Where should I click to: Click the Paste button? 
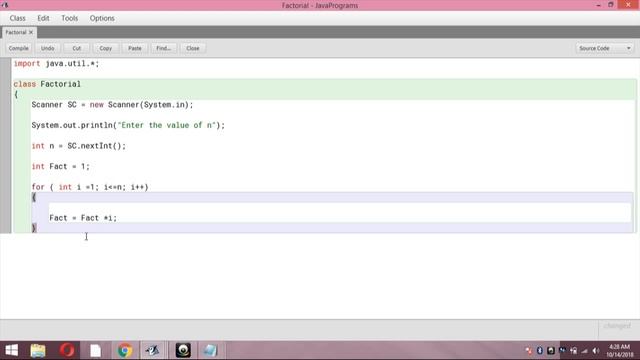[x=134, y=48]
